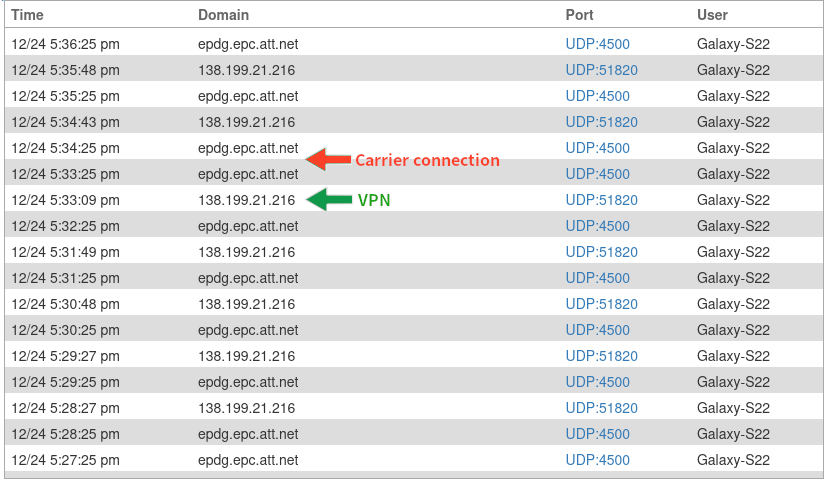Select the UDP:4500 link at 5:30:25 pm
830x482 pixels.
(x=597, y=330)
